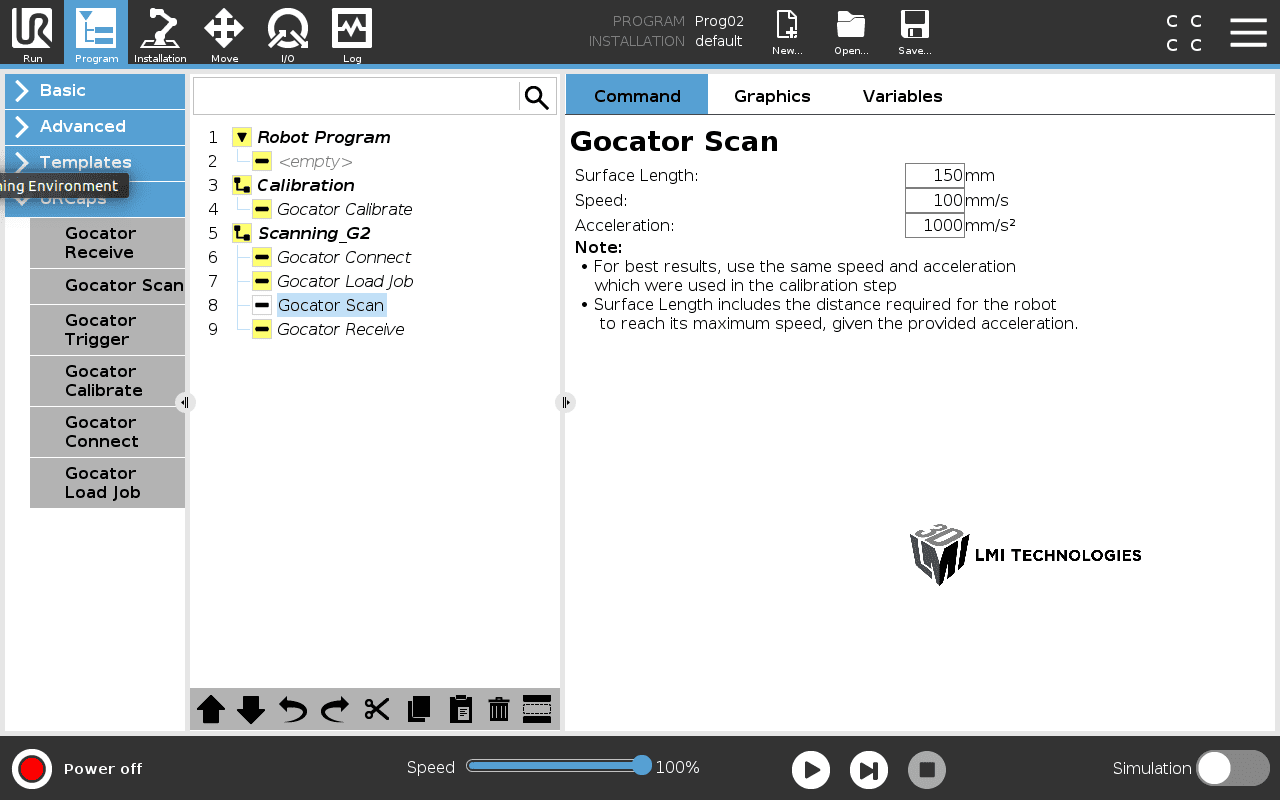1280x800 pixels.
Task: Select the Calibration node in tree
Action: 305,185
